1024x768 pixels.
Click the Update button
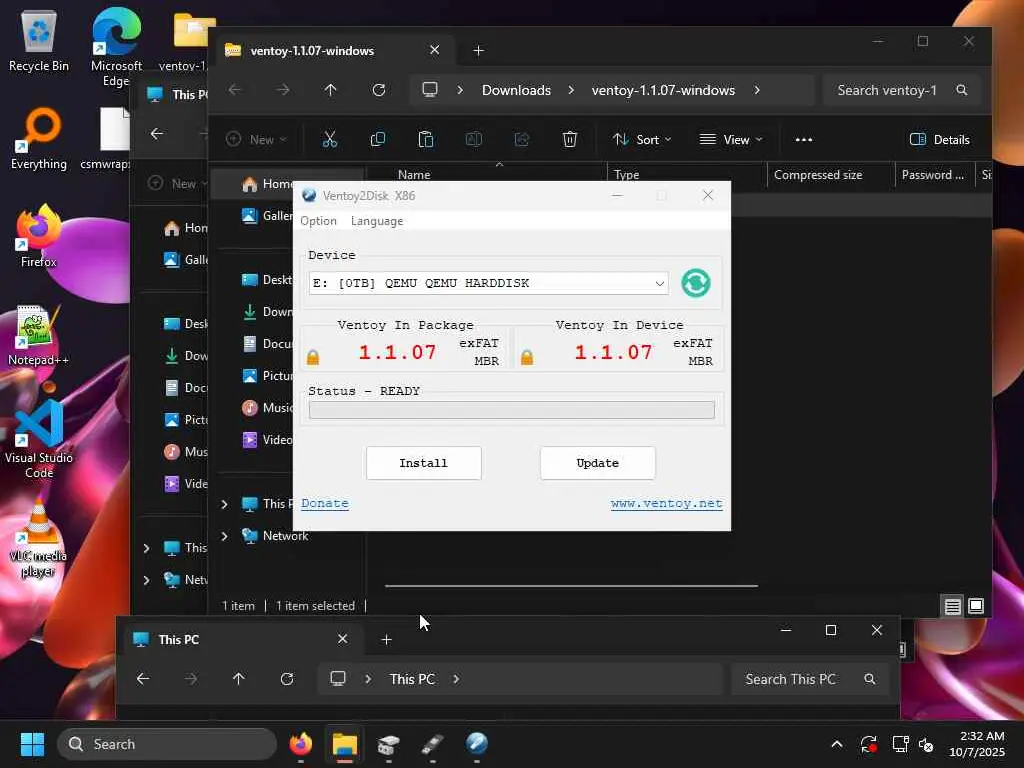[x=598, y=463]
